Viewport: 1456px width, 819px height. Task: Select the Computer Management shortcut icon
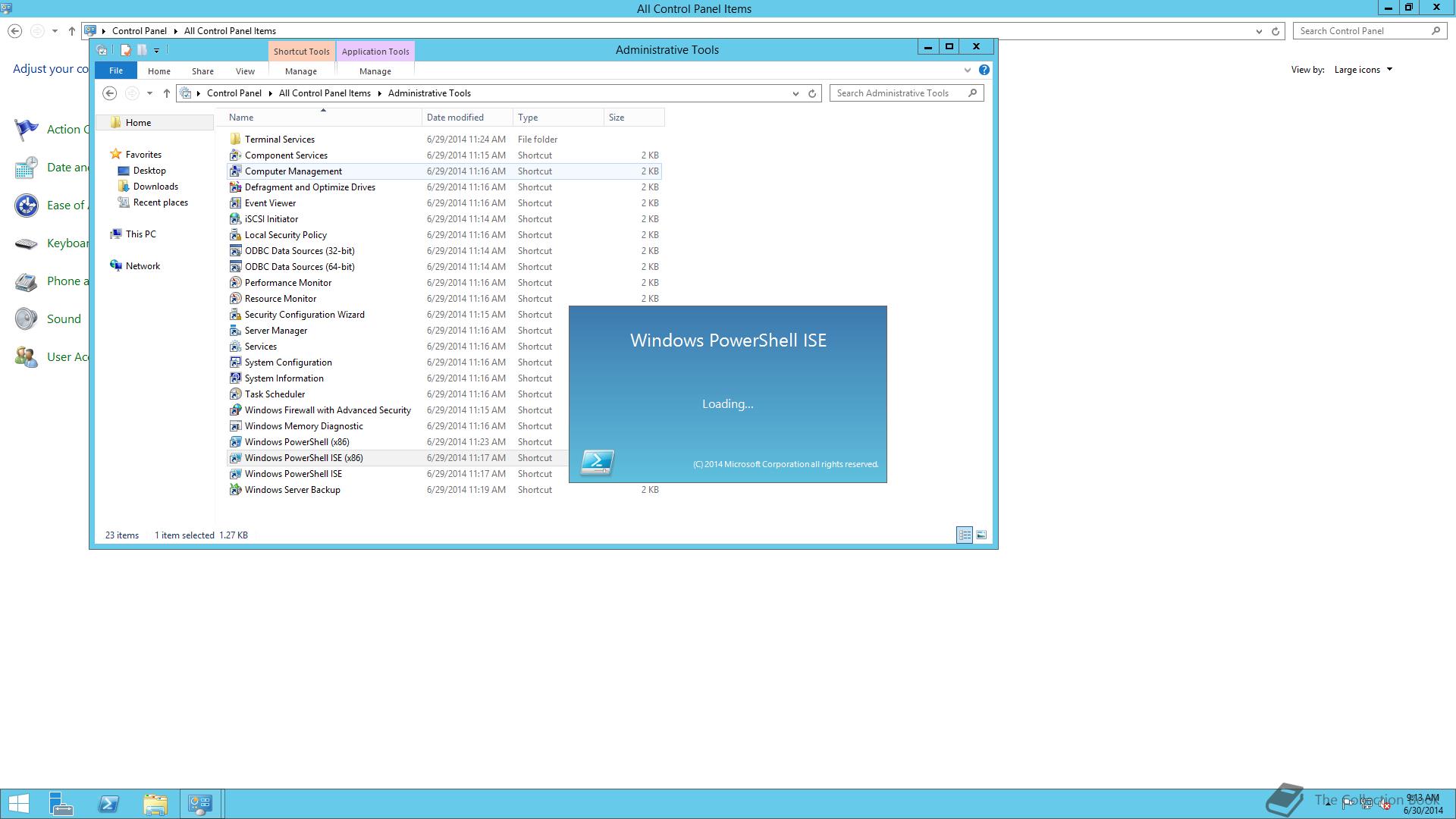coord(235,171)
